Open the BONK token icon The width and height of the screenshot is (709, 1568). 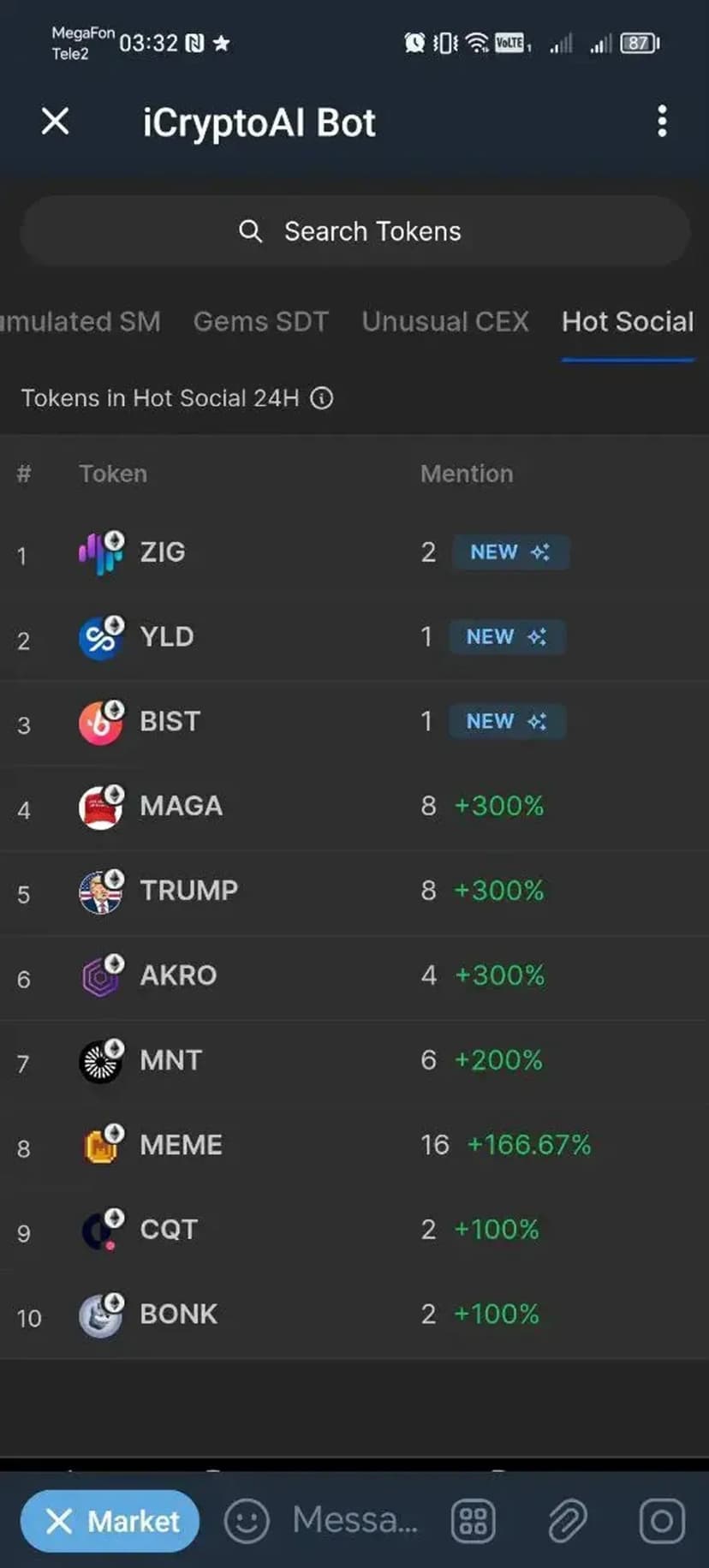(101, 1315)
